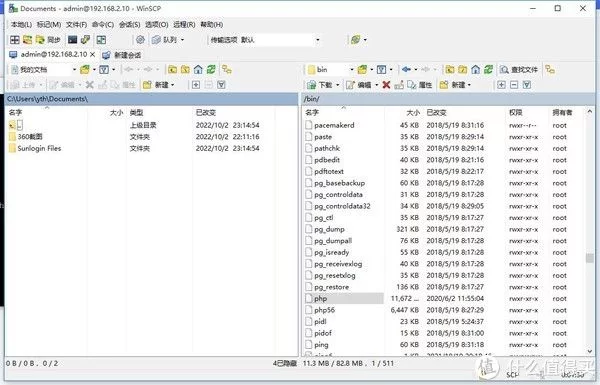
Task: Open the 远程(R) menu
Action: (184, 24)
